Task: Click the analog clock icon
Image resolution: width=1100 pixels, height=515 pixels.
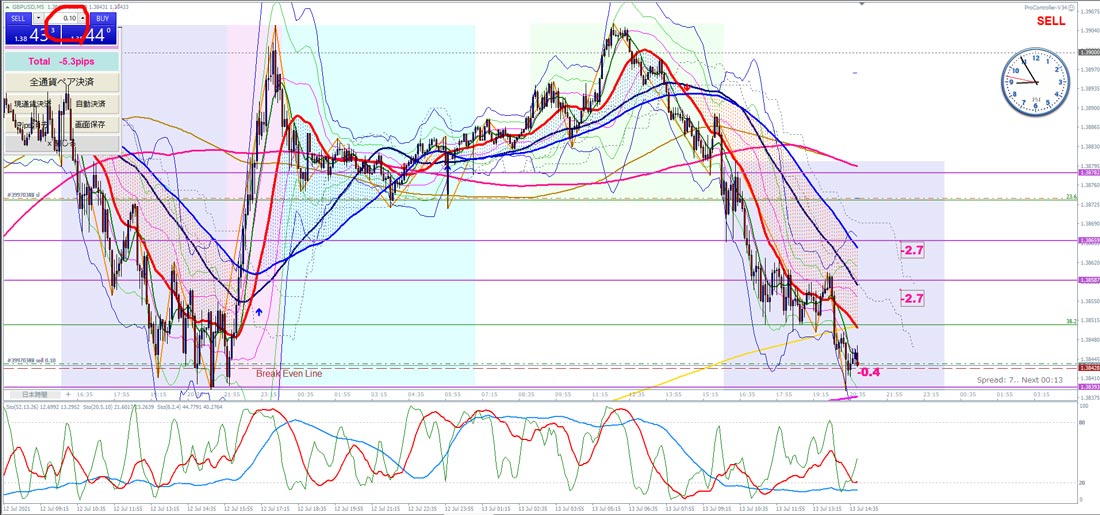Action: coord(1035,81)
